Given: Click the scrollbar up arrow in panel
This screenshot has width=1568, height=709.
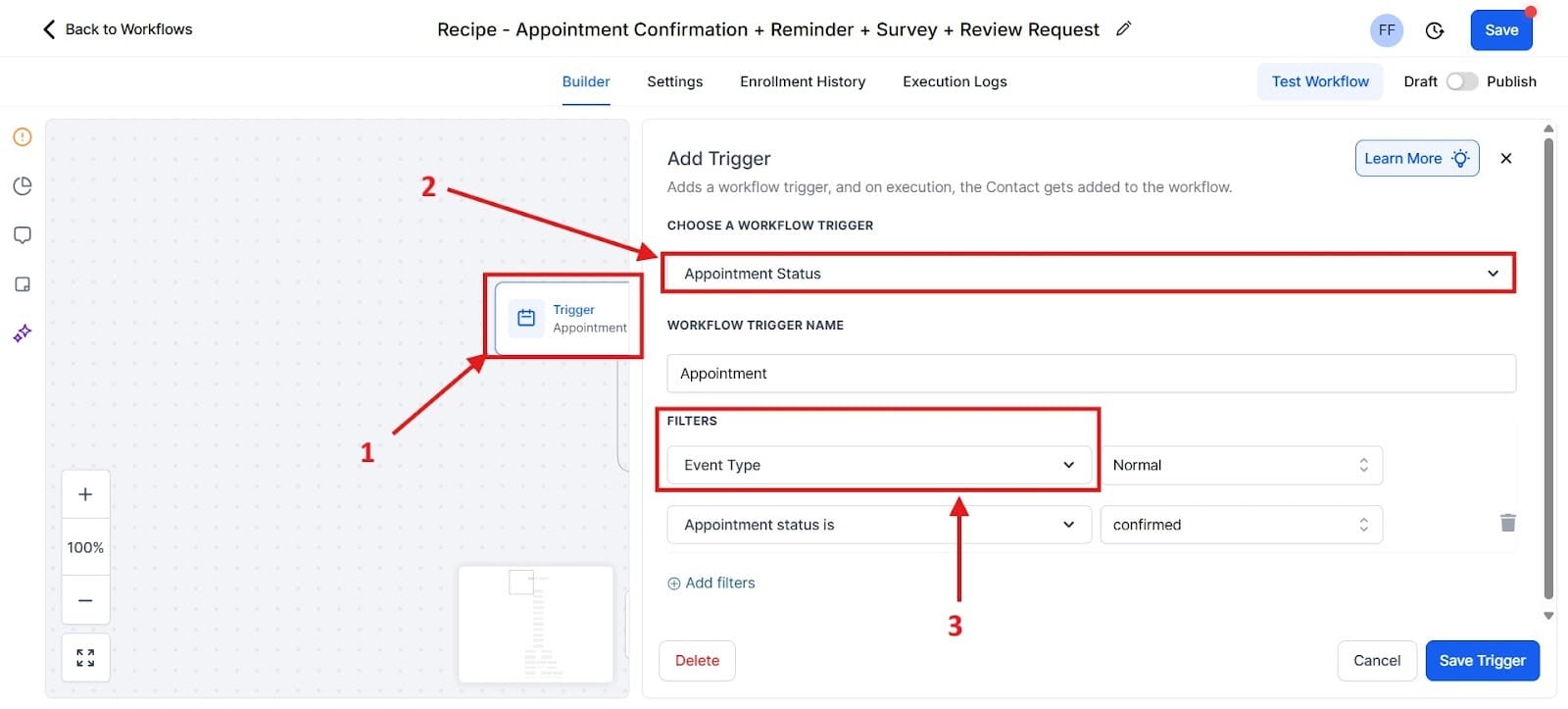Looking at the screenshot, I should (1548, 128).
